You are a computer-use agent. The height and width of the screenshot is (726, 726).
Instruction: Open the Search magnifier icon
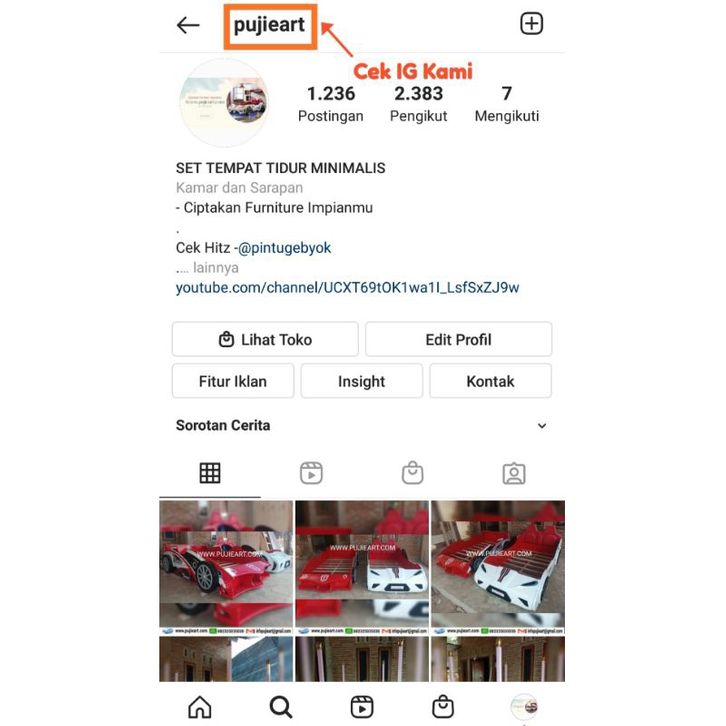click(x=281, y=707)
